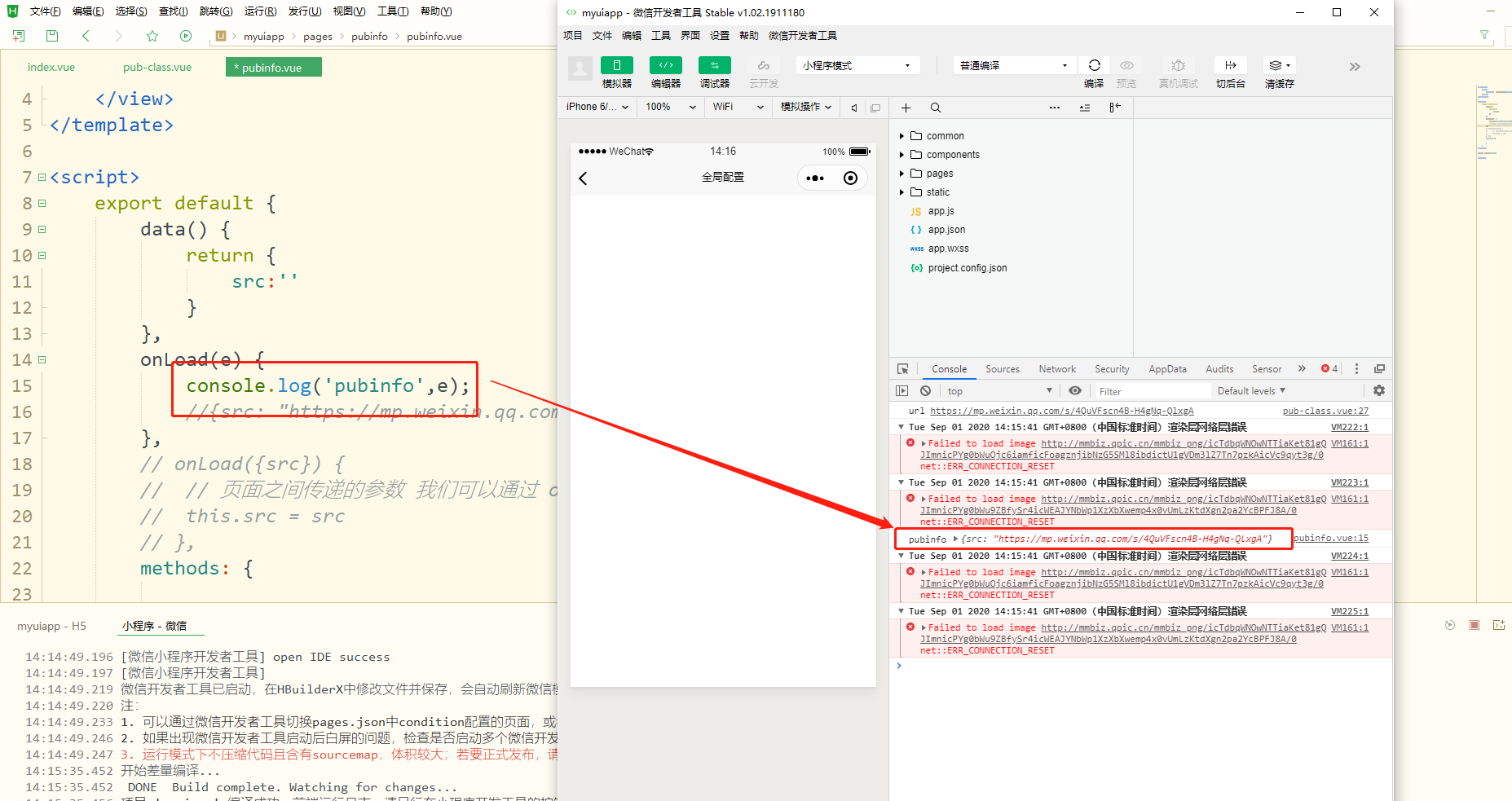
Task: Switch to the Network tab
Action: tap(1057, 369)
